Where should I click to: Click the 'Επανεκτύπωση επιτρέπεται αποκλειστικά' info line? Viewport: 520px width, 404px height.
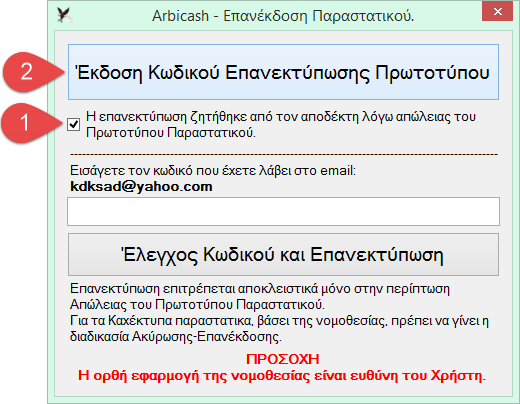(x=260, y=289)
